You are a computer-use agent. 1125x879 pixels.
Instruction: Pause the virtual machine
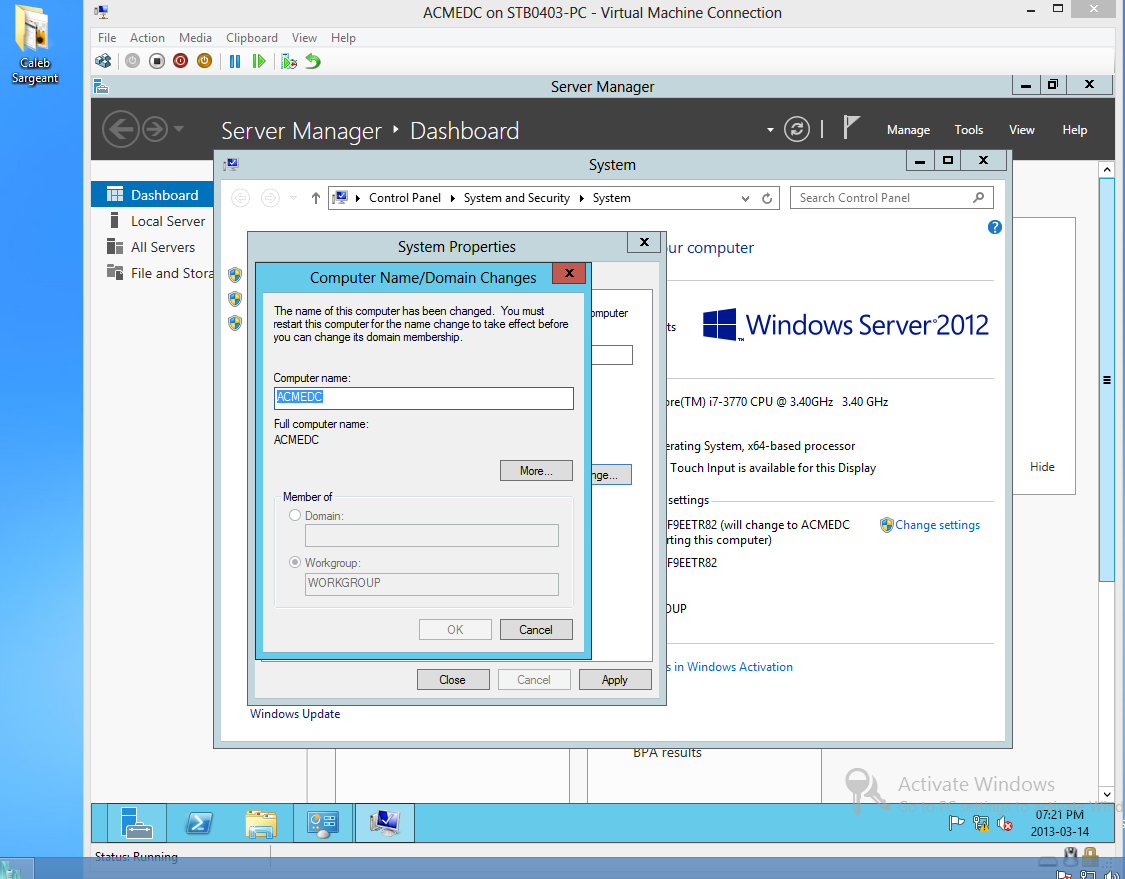pos(235,61)
